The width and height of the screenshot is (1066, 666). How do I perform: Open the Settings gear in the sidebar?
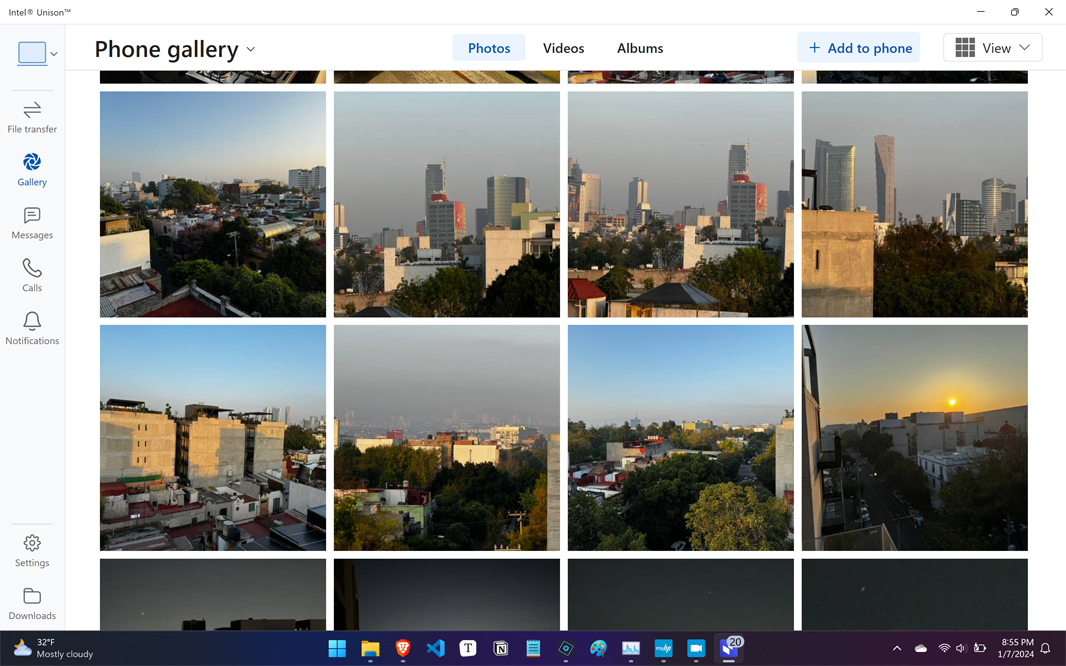point(32,550)
